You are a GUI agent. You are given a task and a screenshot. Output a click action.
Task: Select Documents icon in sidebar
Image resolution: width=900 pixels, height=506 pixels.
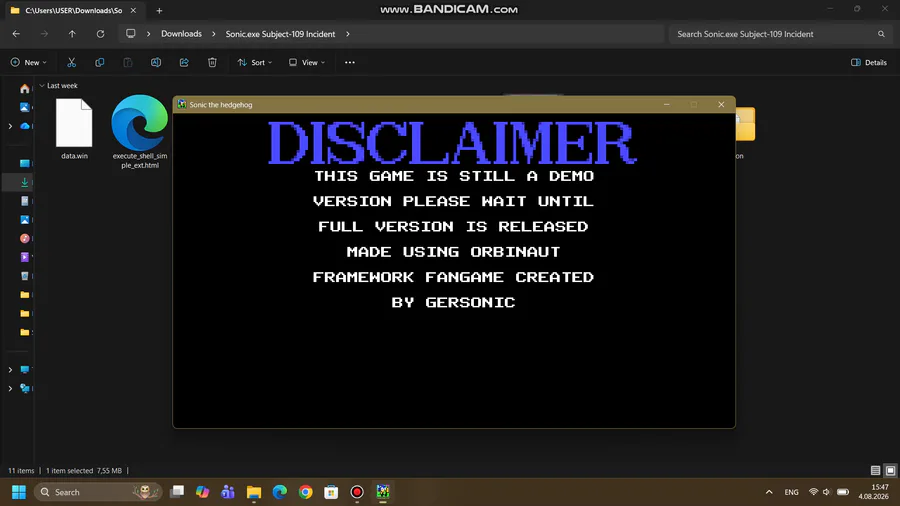point(25,201)
